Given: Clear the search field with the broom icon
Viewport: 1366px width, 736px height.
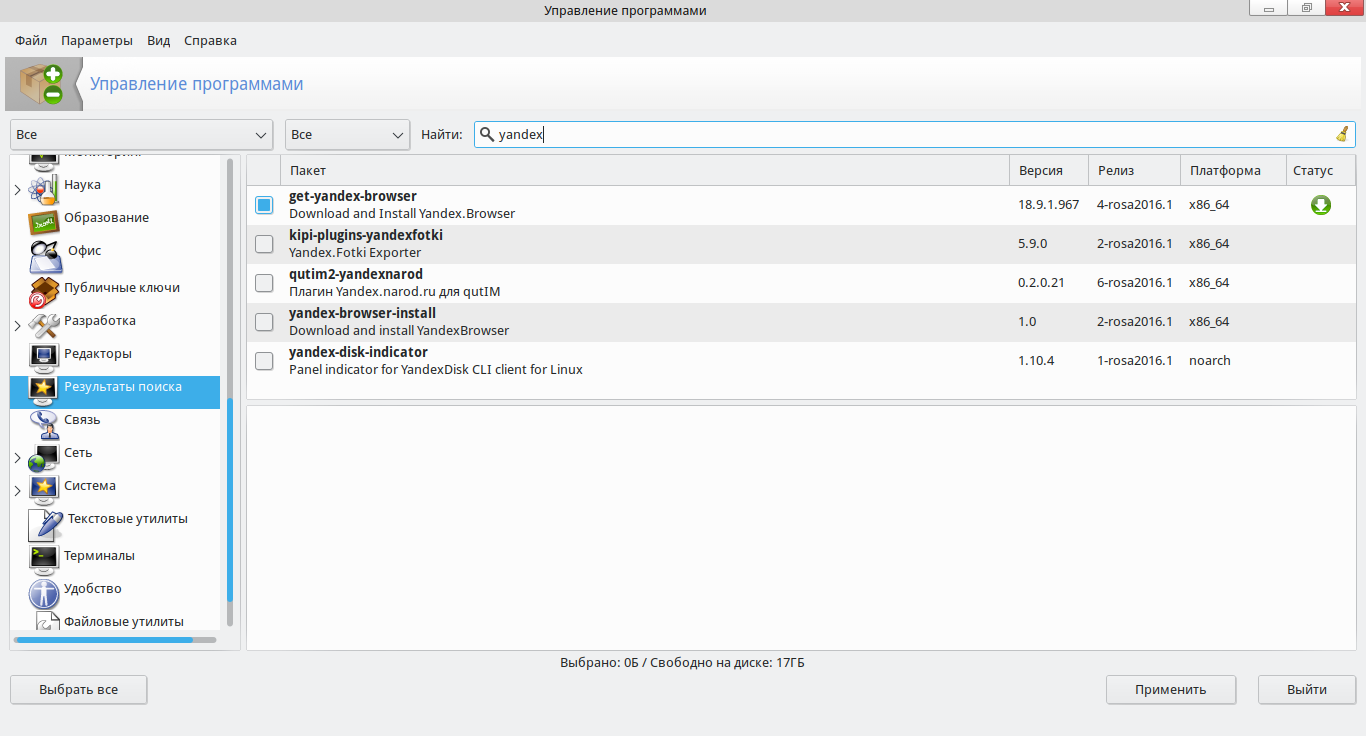Looking at the screenshot, I should pos(1342,134).
